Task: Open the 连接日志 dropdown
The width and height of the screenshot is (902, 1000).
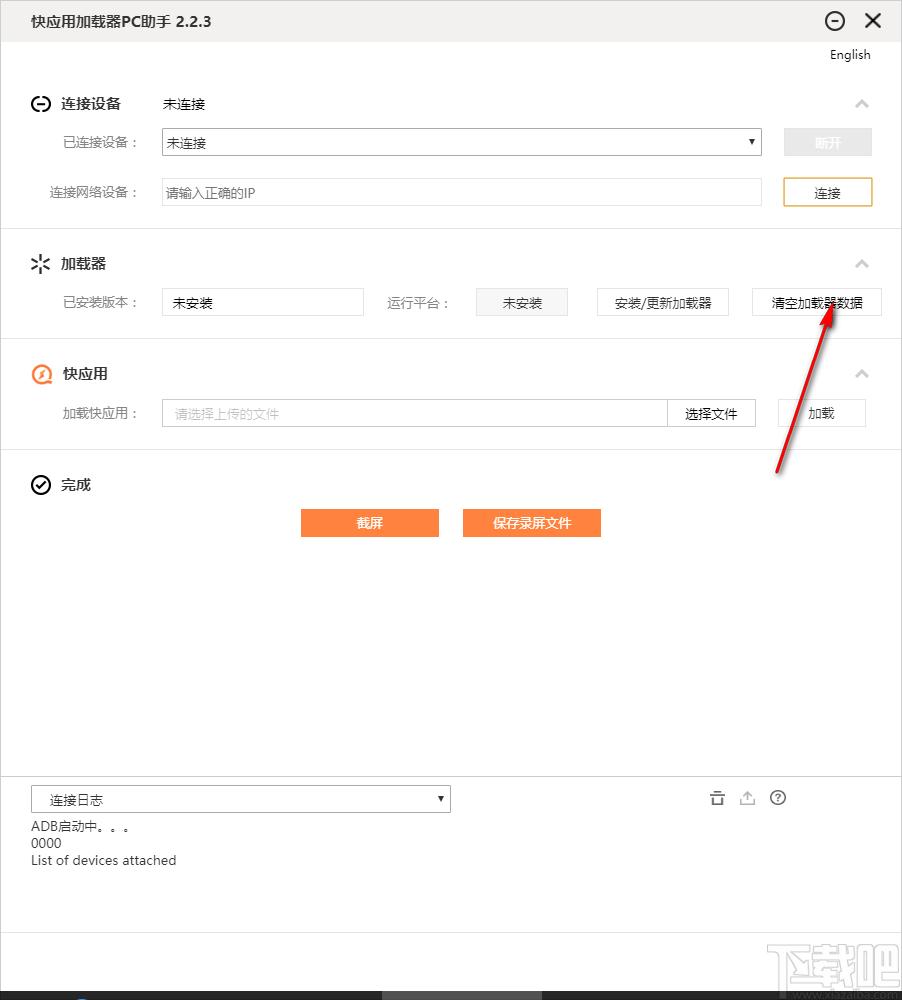Action: 240,799
